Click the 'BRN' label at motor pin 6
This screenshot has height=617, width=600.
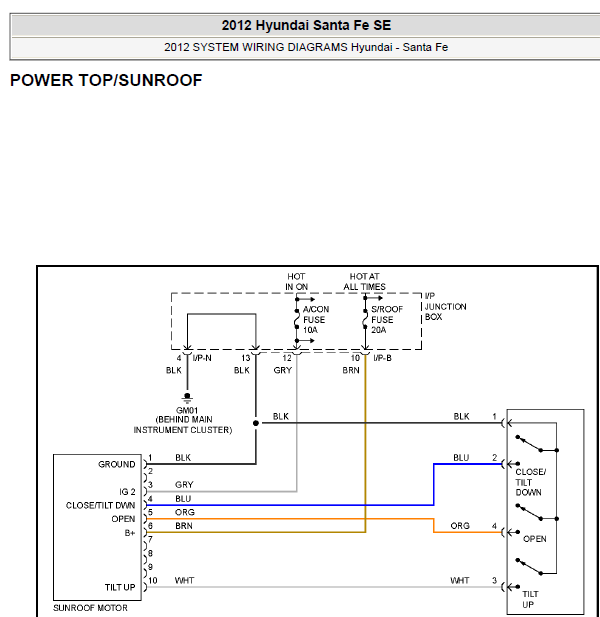click(x=184, y=526)
